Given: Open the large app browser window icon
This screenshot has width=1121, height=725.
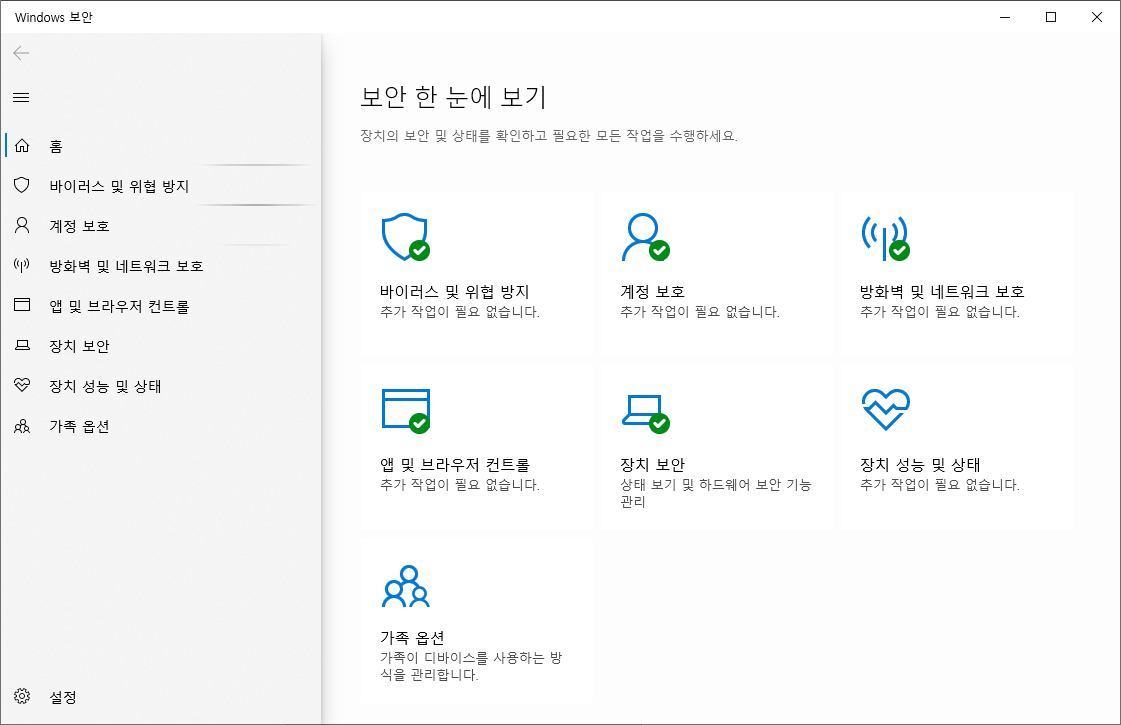Looking at the screenshot, I should click(406, 410).
